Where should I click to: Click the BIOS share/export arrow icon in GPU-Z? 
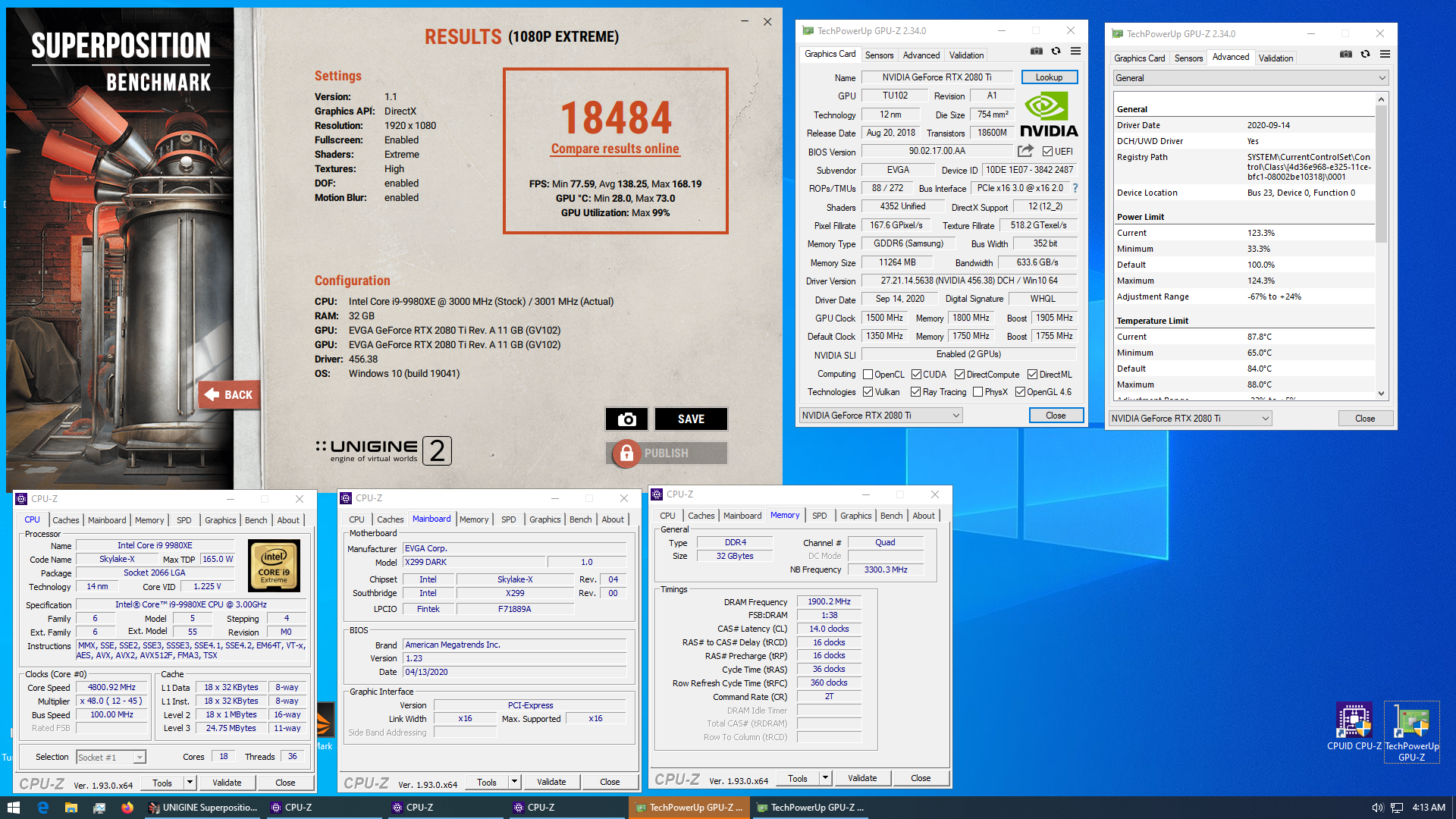click(1025, 151)
